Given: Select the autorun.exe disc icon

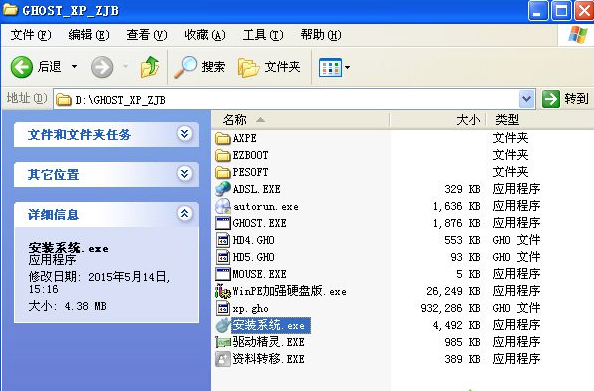Looking at the screenshot, I should click(x=223, y=206).
